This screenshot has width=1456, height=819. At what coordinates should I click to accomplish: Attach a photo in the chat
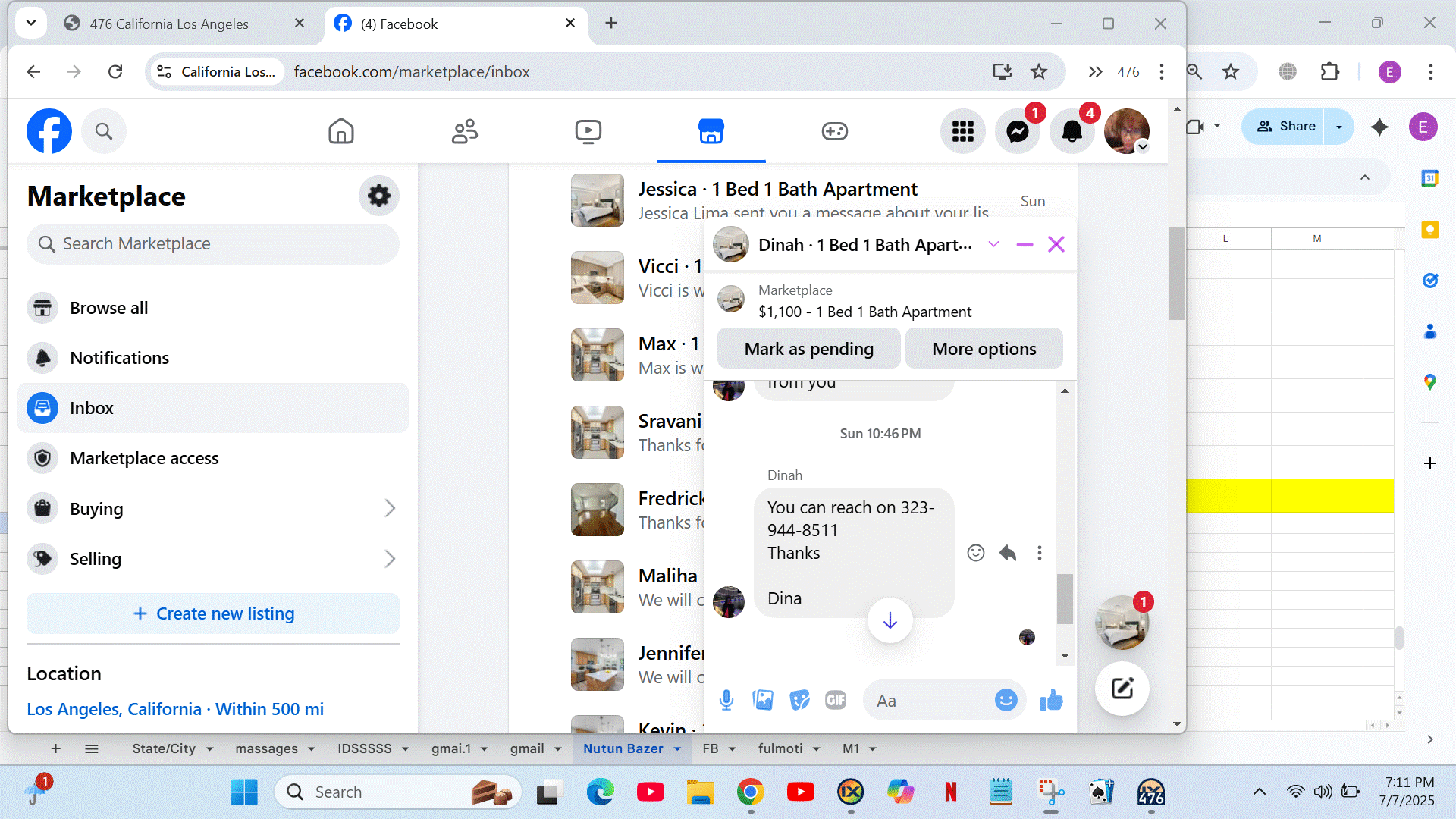point(763,700)
